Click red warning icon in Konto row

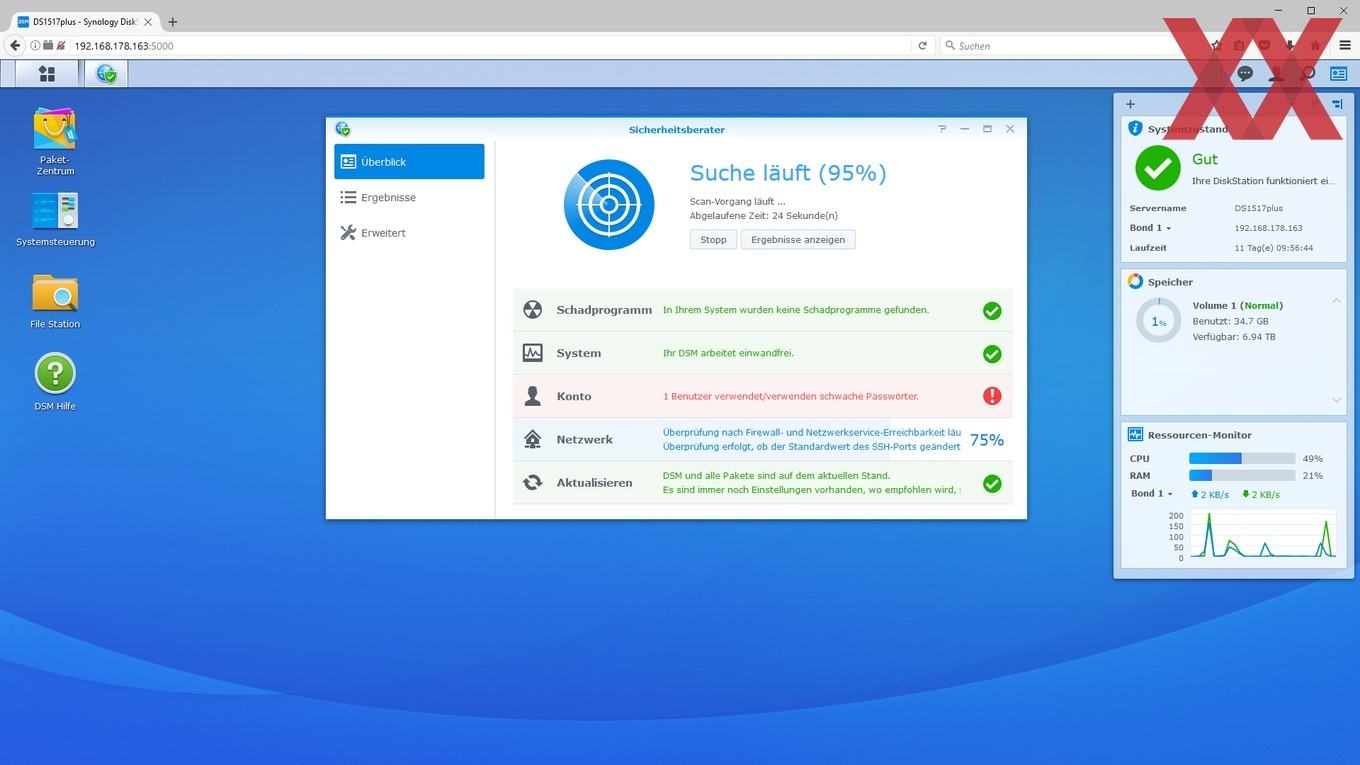pyautogui.click(x=992, y=396)
